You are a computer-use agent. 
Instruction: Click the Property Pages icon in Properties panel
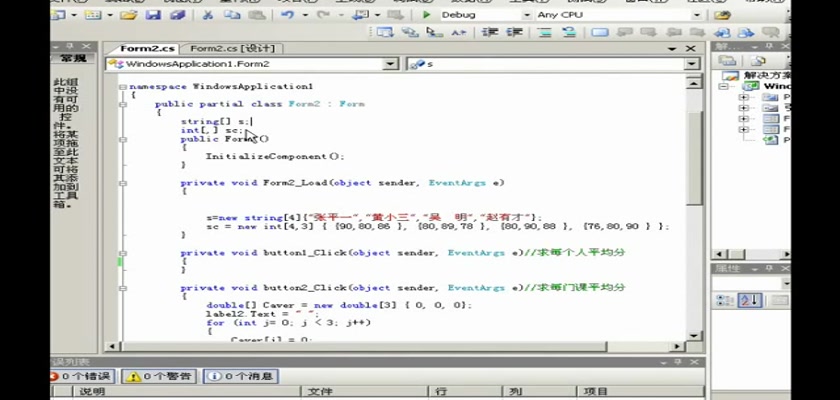(x=780, y=300)
